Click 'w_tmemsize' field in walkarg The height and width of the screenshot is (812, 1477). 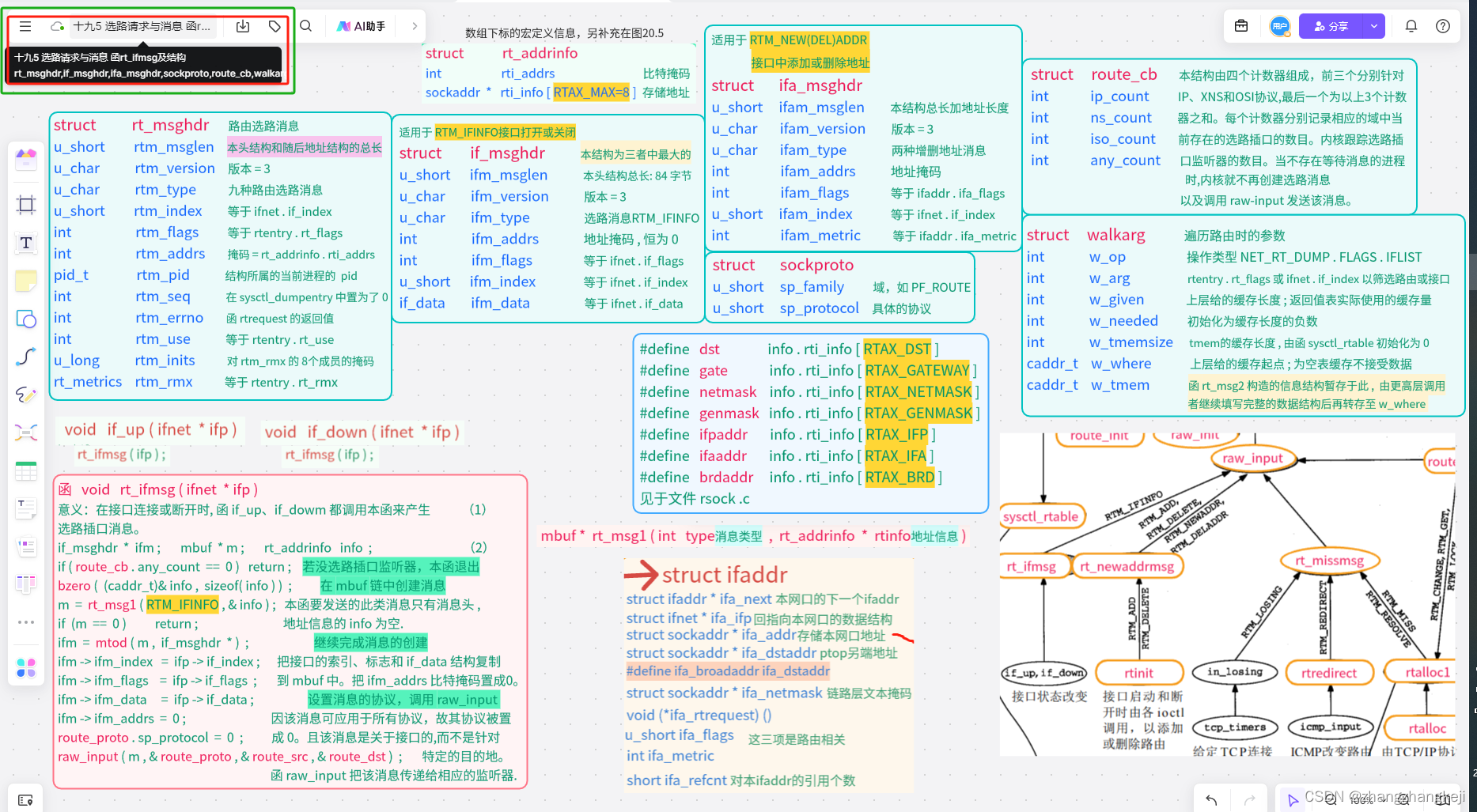pyautogui.click(x=1130, y=342)
